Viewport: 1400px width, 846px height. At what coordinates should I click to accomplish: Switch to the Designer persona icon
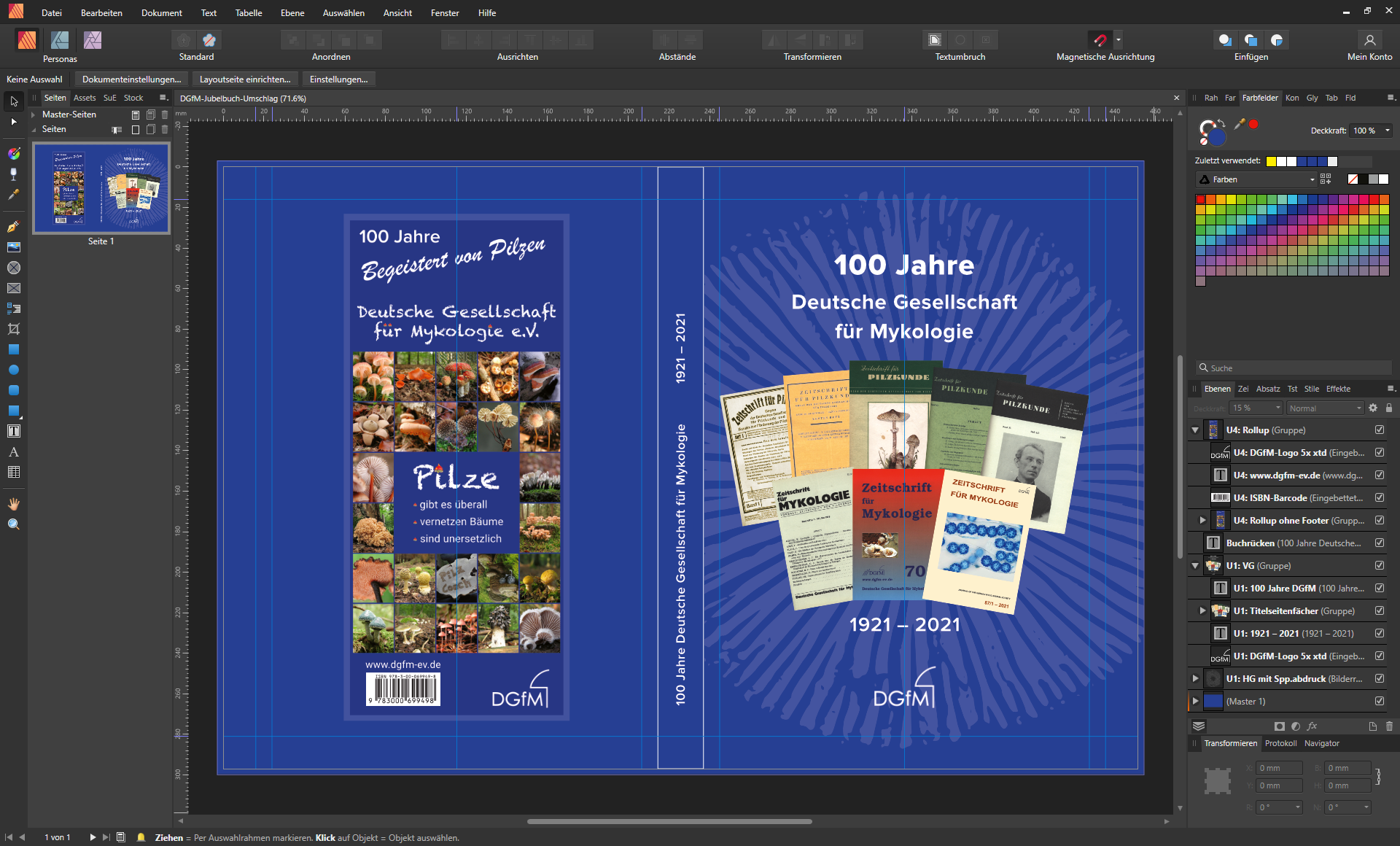(x=60, y=39)
